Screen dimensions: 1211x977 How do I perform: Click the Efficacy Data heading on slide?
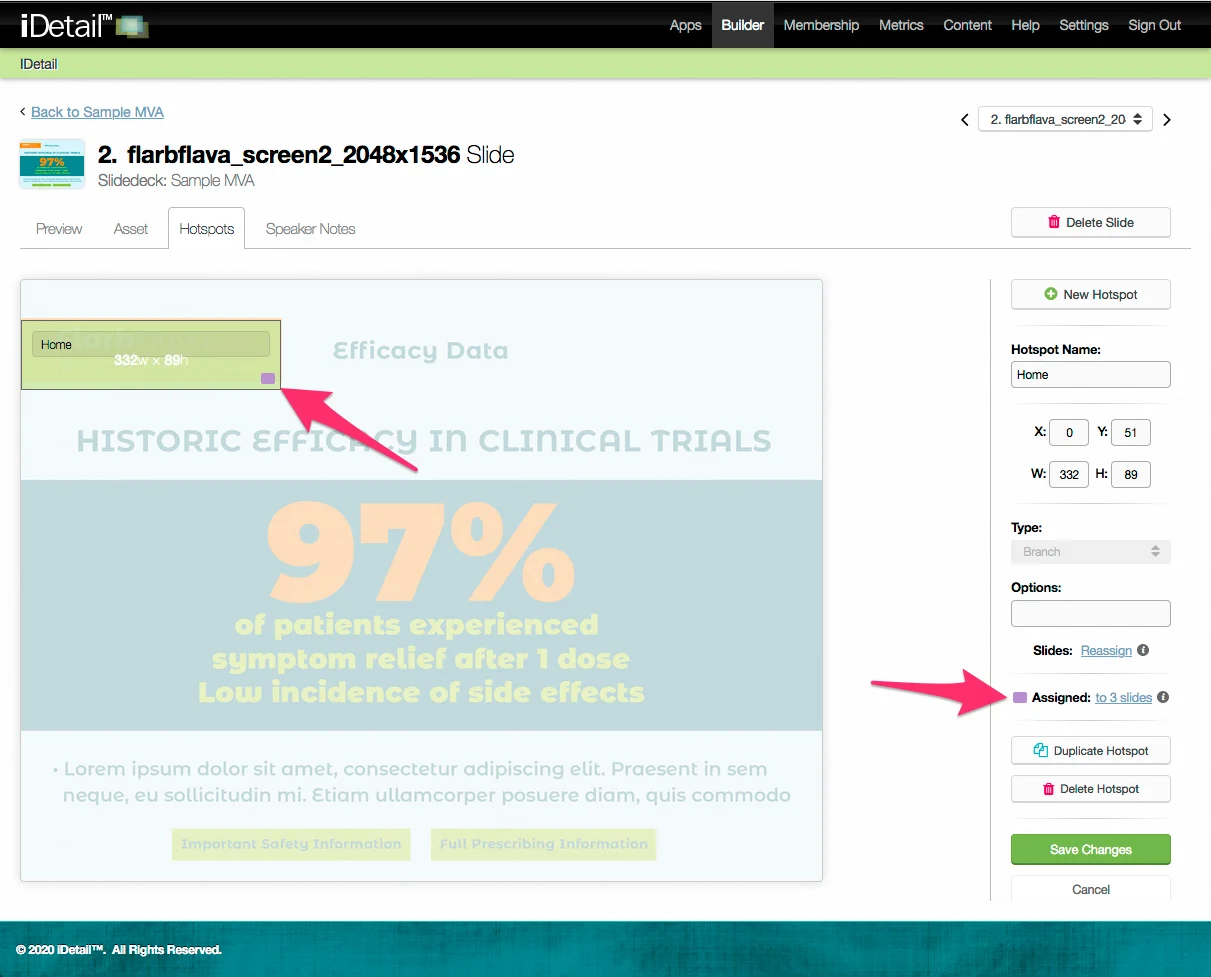pyautogui.click(x=421, y=351)
